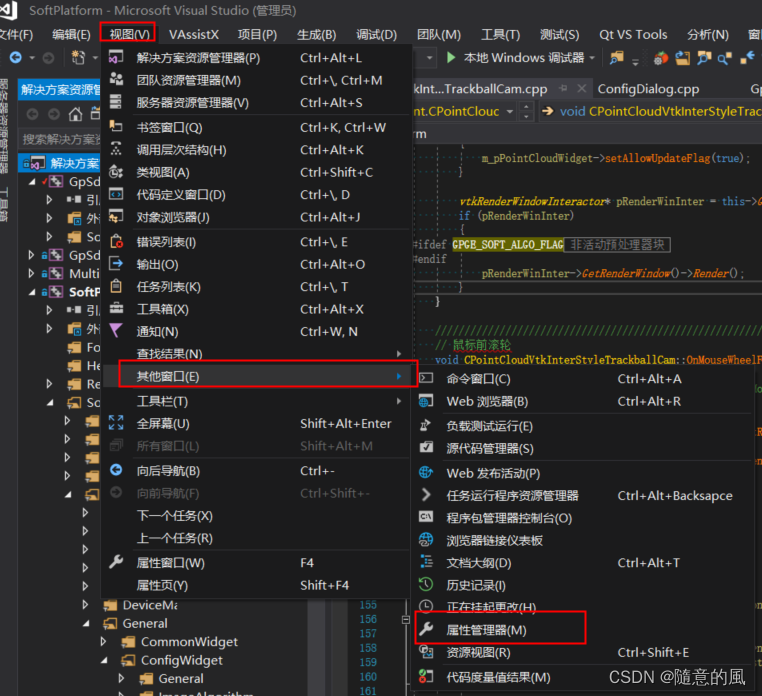Screen dimensions: 762x696
Task: Click the Web 浏览器(B) icon
Action: (x=426, y=401)
